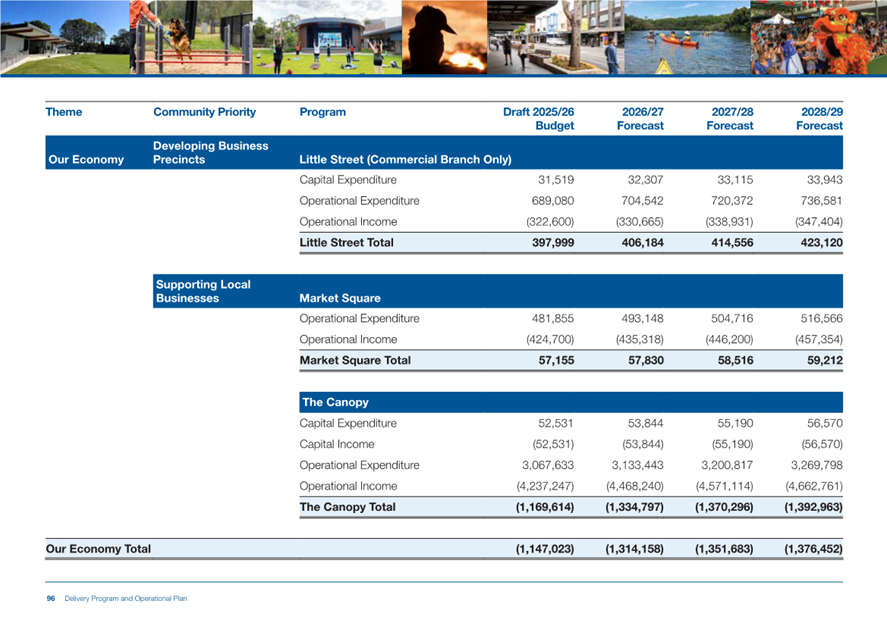
Task: Click the page number 96
Action: pyautogui.click(x=50, y=598)
